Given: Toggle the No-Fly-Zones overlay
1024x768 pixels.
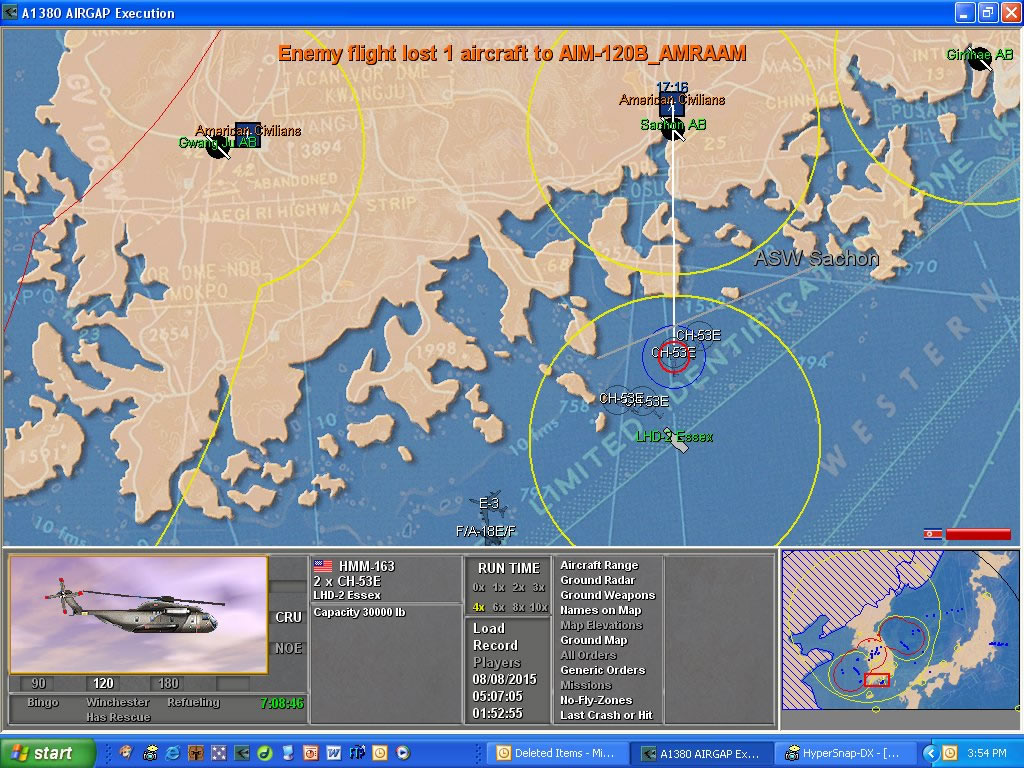Looking at the screenshot, I should point(595,700).
